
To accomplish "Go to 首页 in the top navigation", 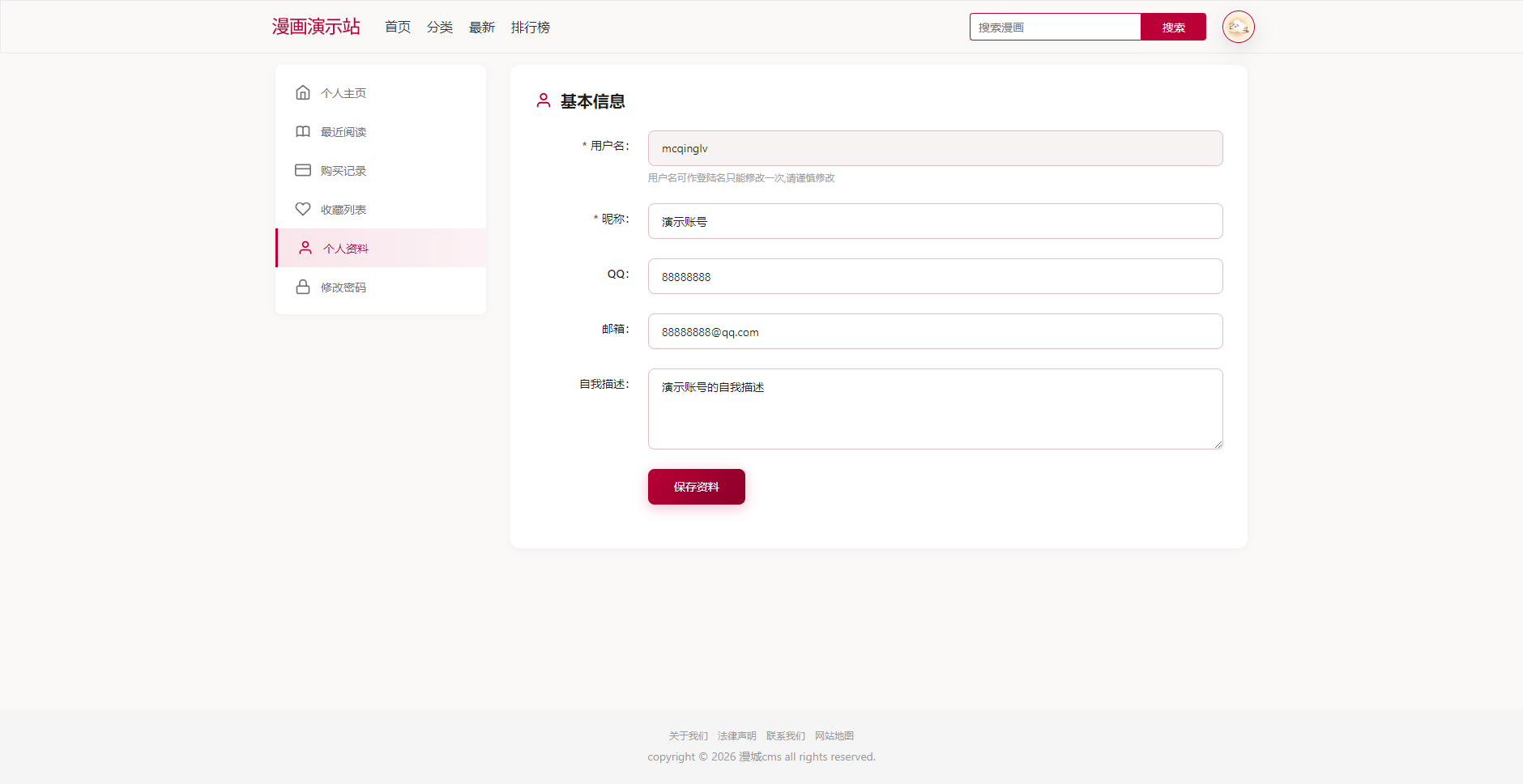I will click(398, 27).
